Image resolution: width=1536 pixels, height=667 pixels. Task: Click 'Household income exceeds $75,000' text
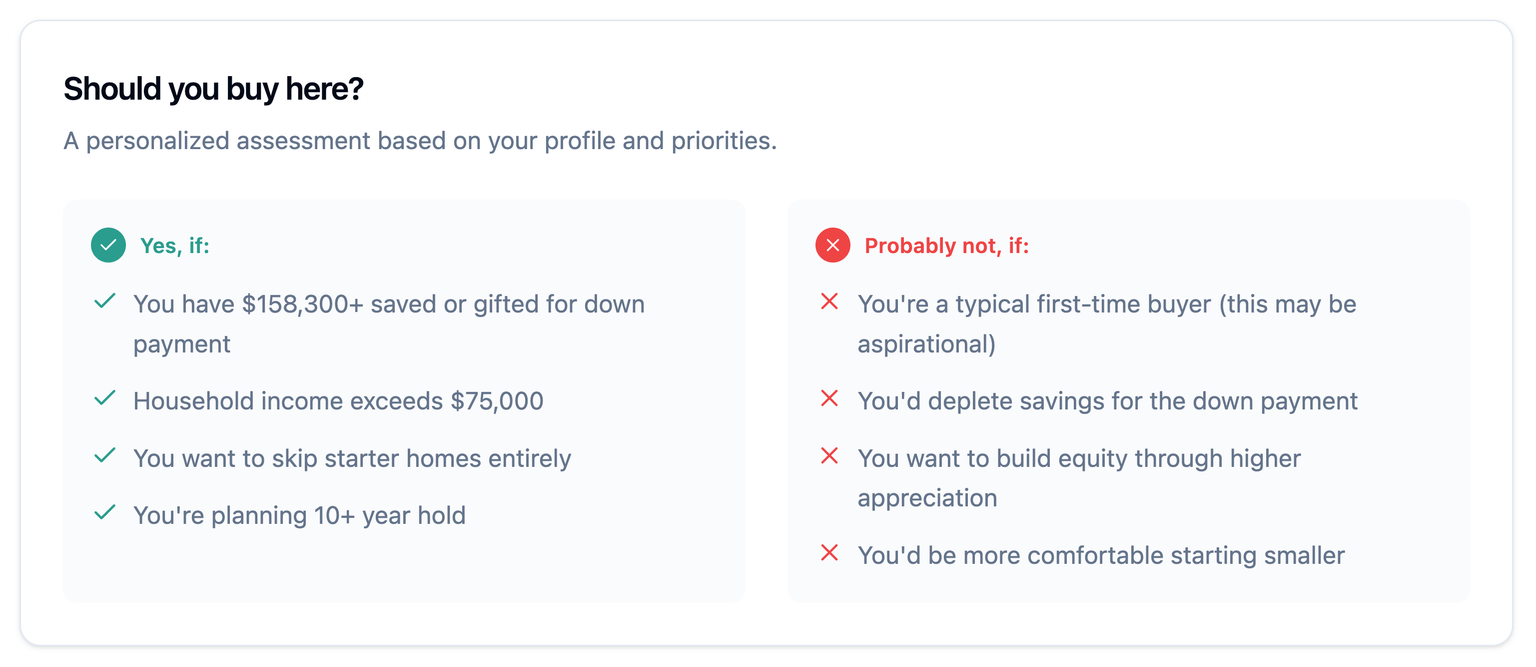point(338,401)
